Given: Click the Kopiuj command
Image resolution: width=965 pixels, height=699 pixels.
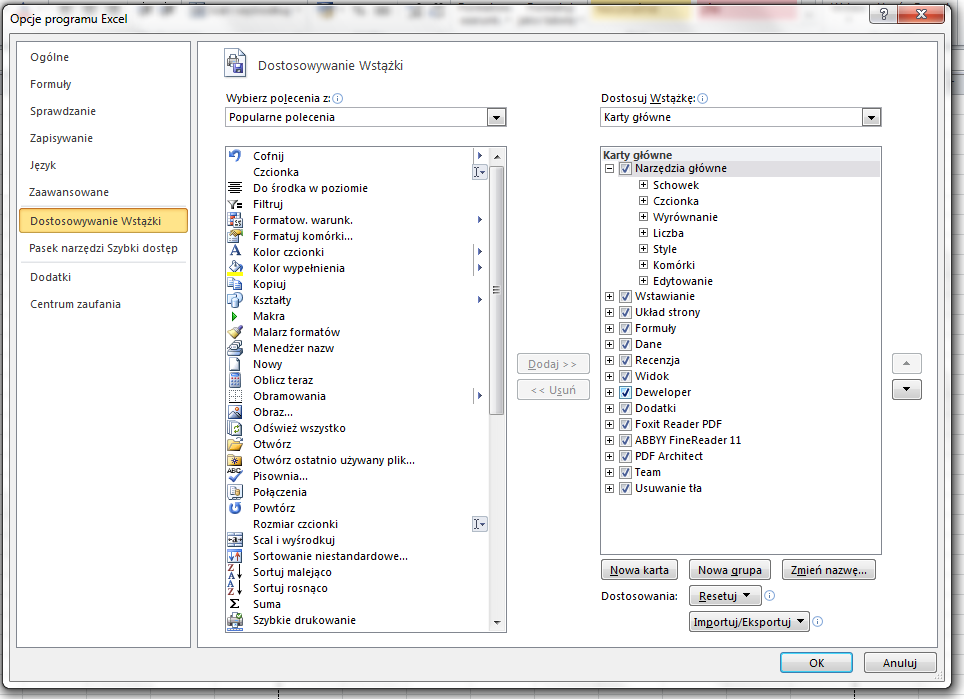Looking at the screenshot, I should (266, 283).
